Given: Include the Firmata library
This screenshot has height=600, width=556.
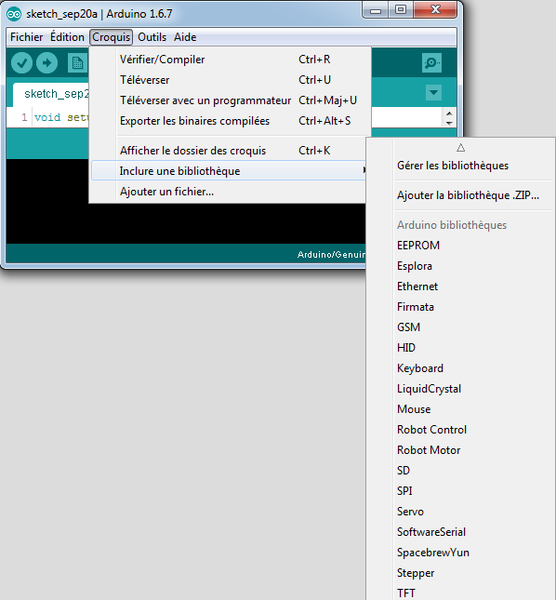Looking at the screenshot, I should (x=461, y=307).
